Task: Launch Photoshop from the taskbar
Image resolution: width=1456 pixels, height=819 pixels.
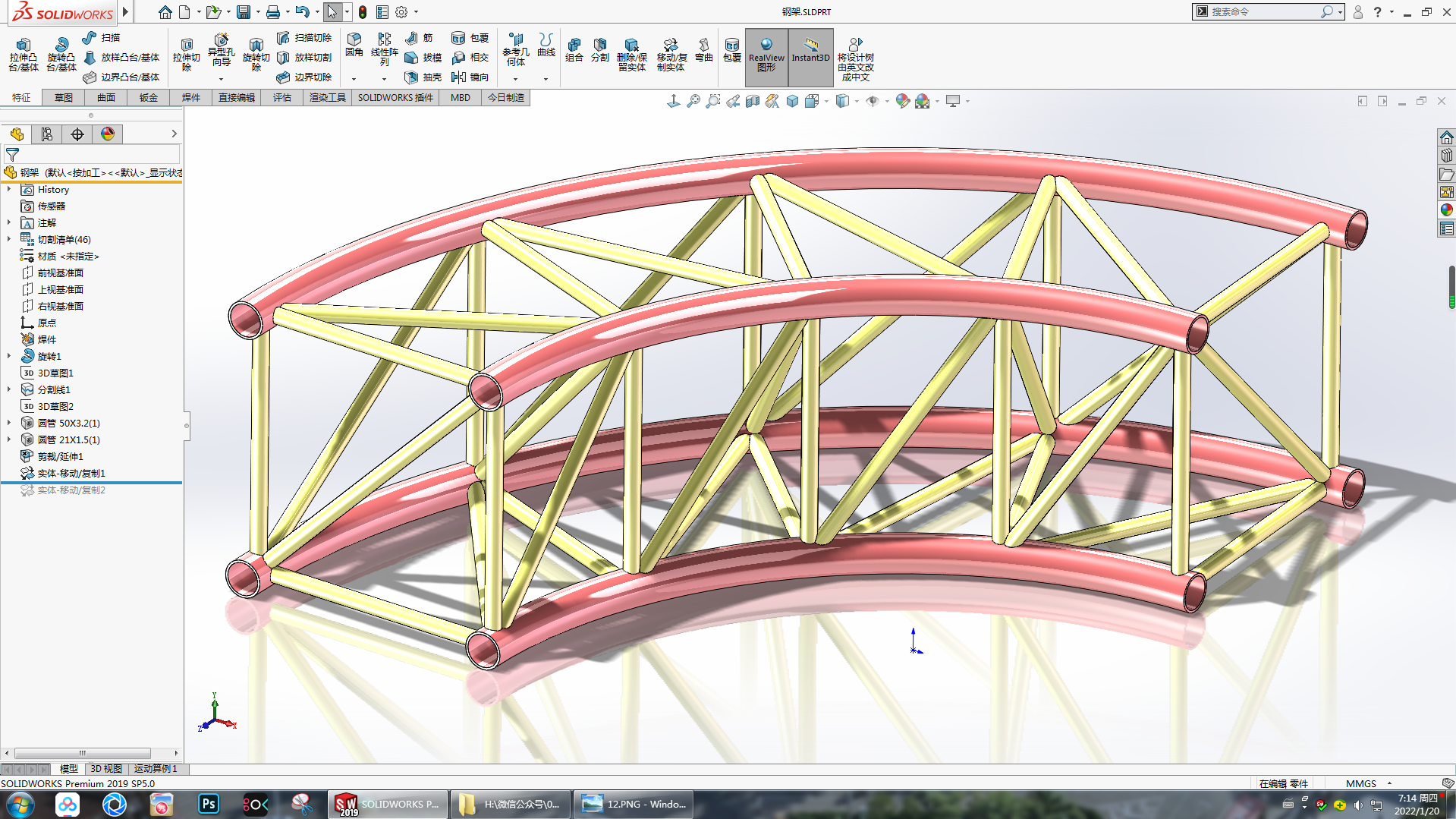Action: coord(209,804)
